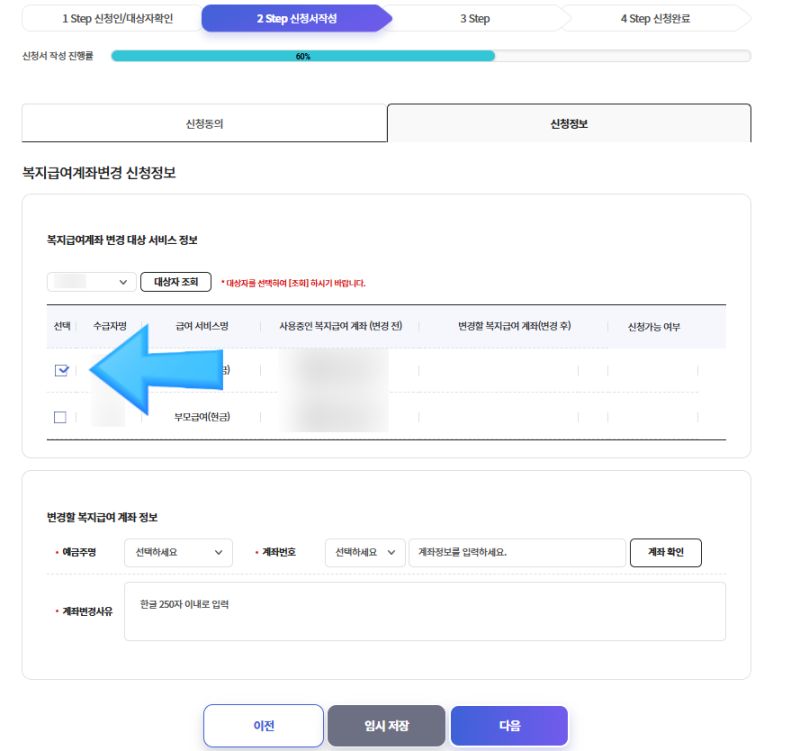Click the 신청가능 여부 column header
Image resolution: width=800 pixels, height=751 pixels.
[x=654, y=327]
